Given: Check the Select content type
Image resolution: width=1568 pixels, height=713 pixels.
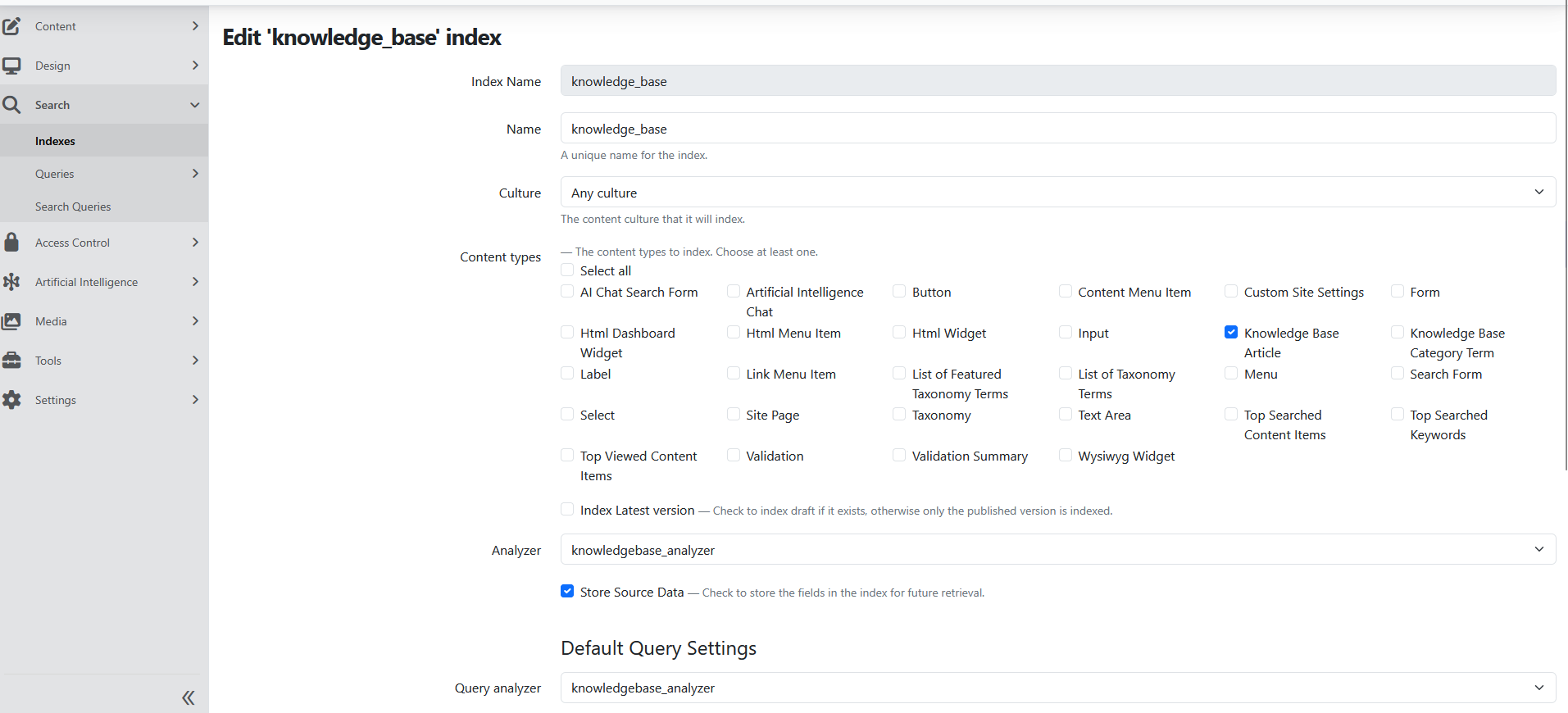Looking at the screenshot, I should pyautogui.click(x=567, y=414).
